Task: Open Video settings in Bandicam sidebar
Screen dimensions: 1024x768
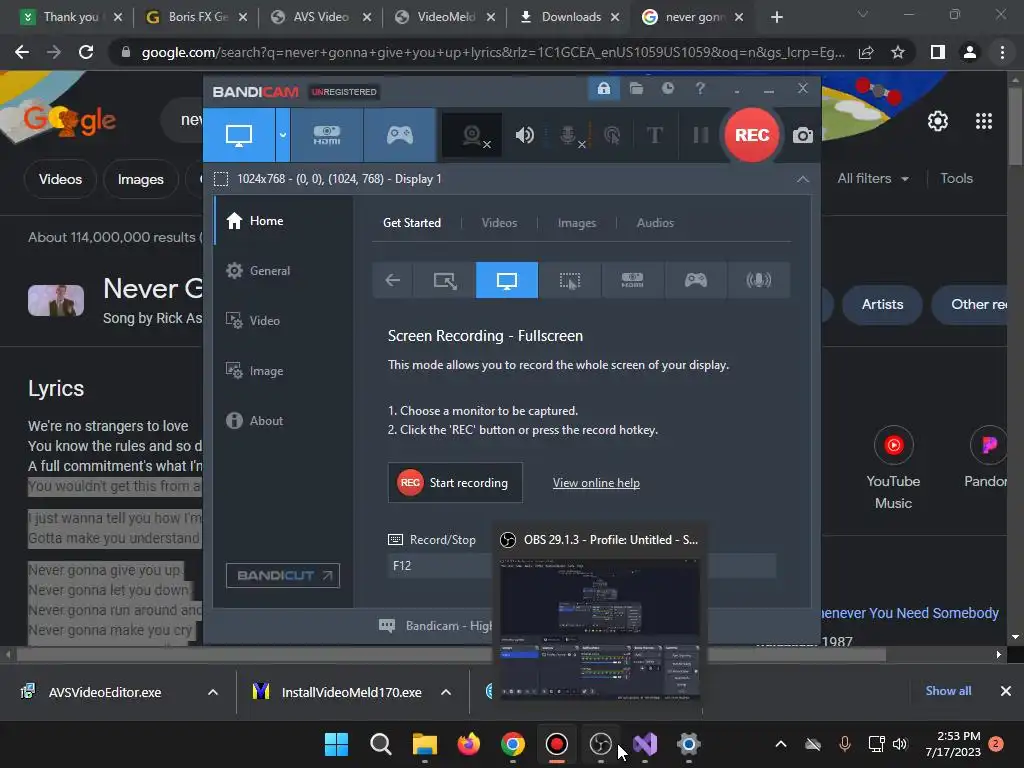Action: tap(284, 321)
